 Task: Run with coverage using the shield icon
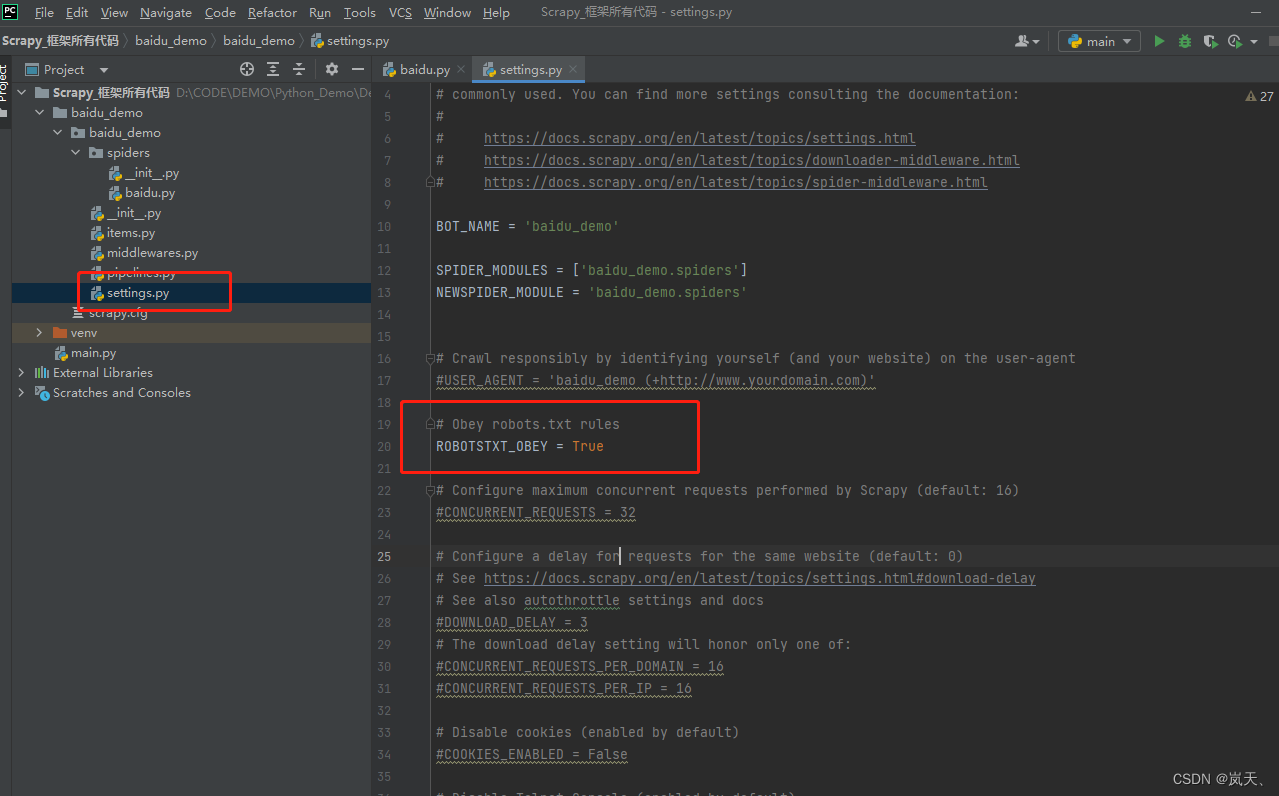[x=1210, y=41]
